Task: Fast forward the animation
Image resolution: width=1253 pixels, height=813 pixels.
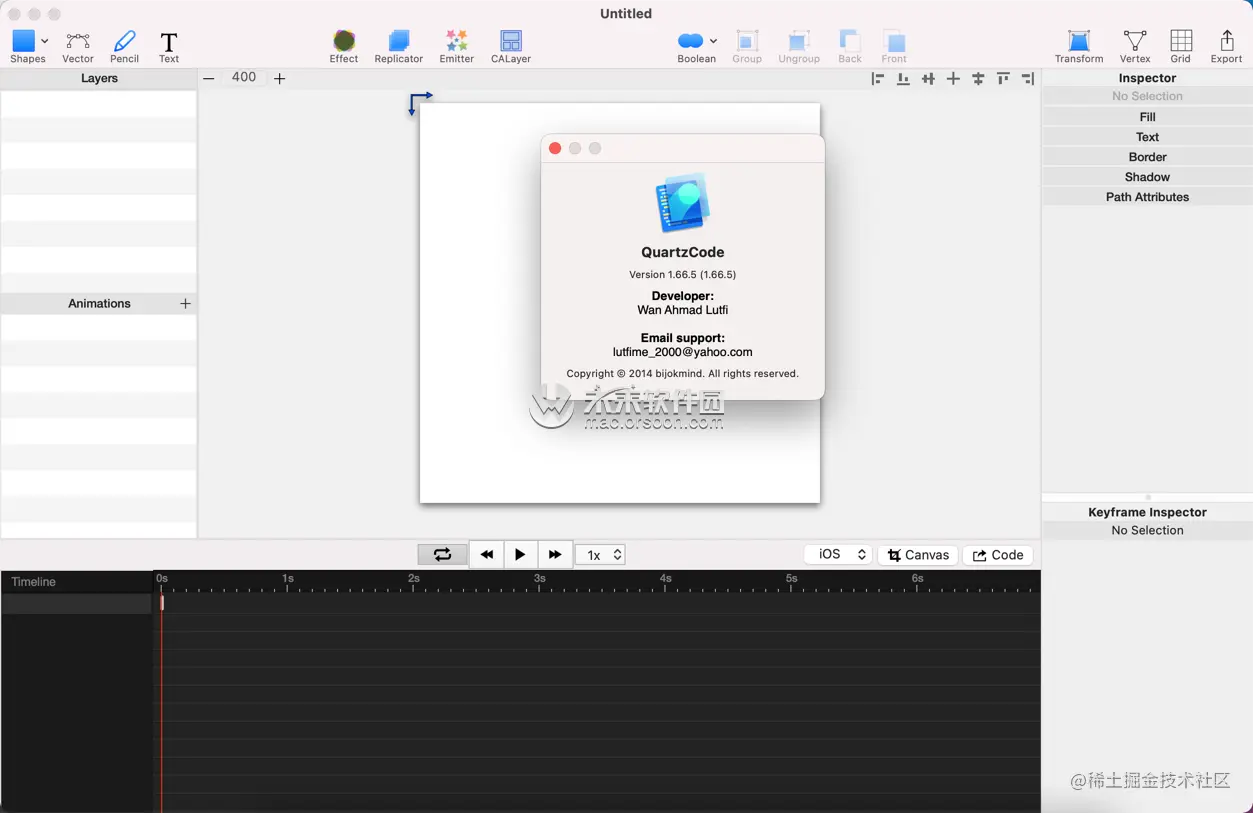Action: 555,555
